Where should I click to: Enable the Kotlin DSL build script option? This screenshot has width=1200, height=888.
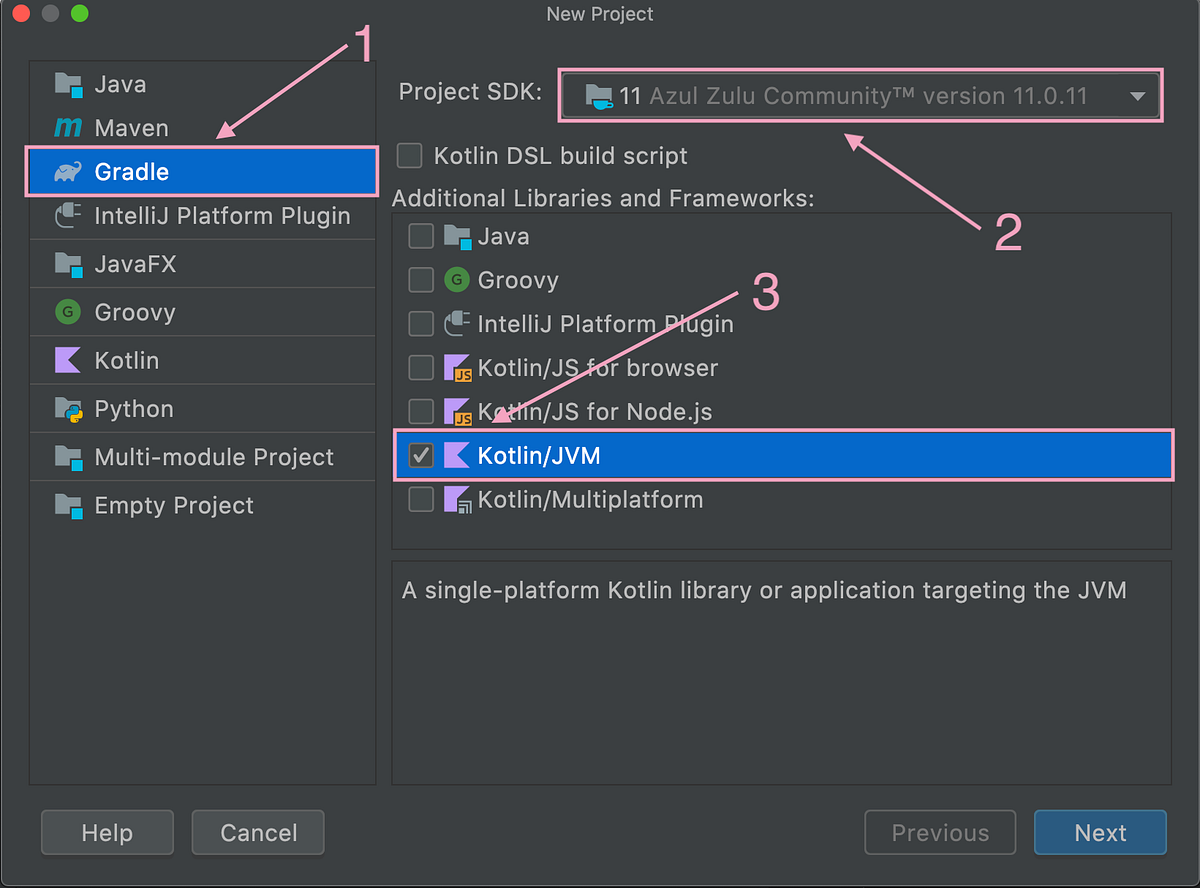coord(409,156)
